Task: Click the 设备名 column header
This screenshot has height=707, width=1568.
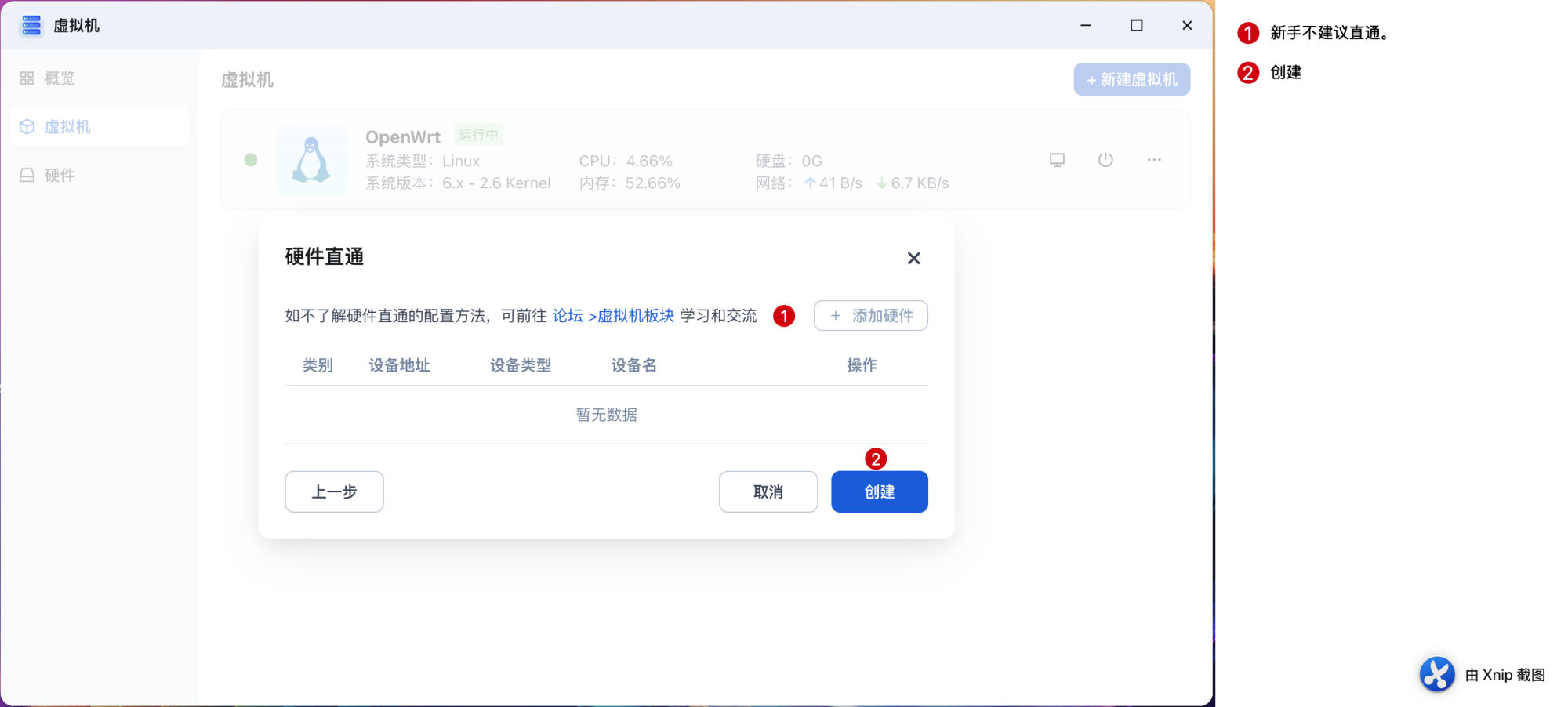Action: 633,365
